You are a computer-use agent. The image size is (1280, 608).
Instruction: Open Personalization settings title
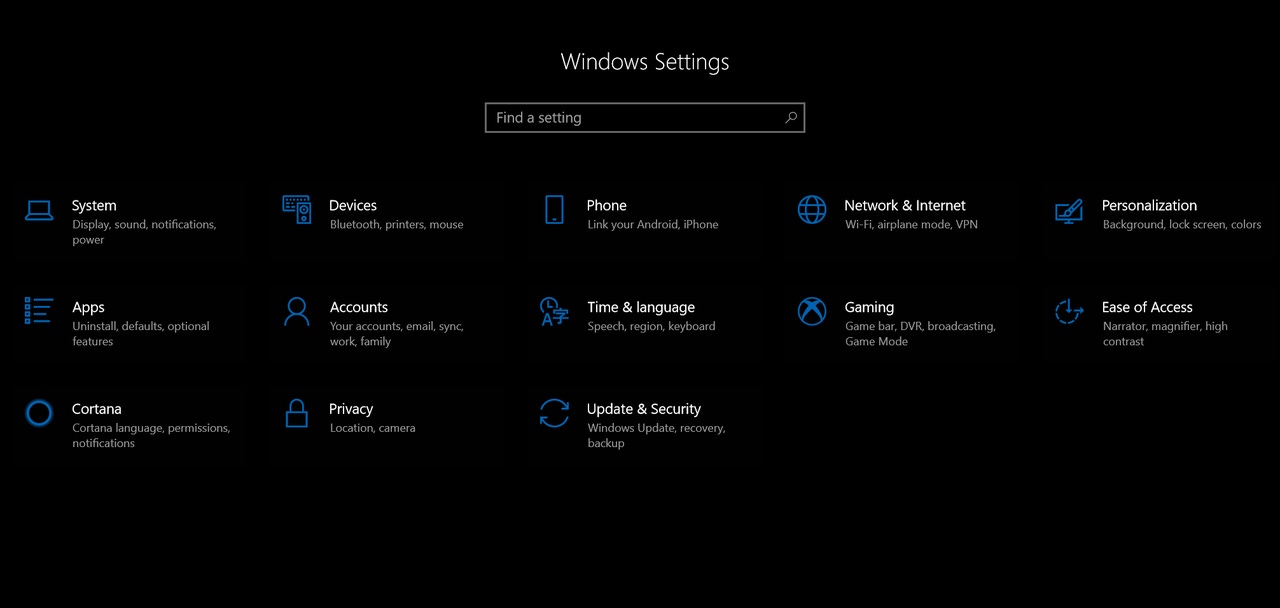point(1149,205)
